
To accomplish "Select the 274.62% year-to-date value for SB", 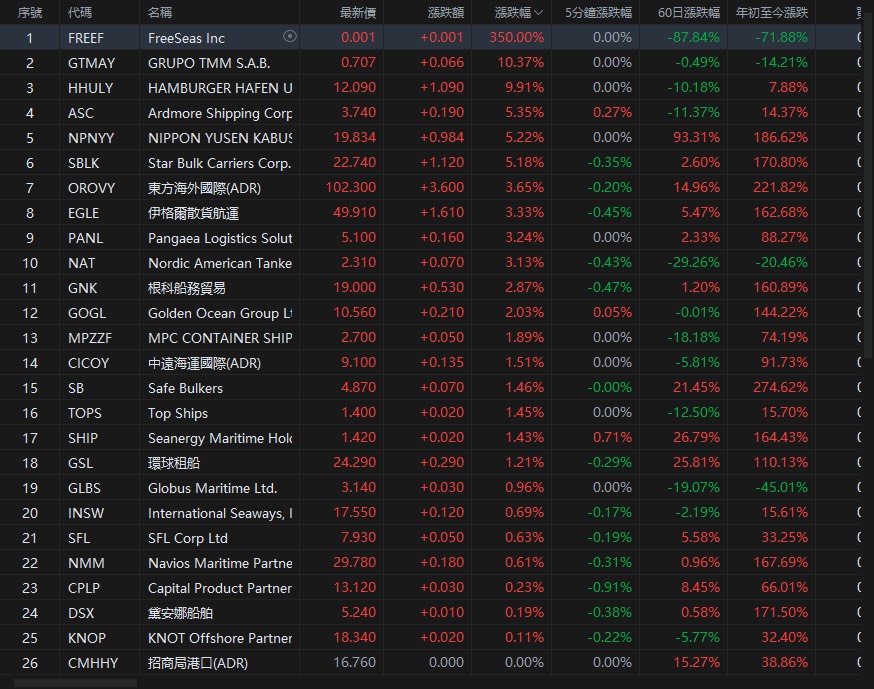I will 780,387.
